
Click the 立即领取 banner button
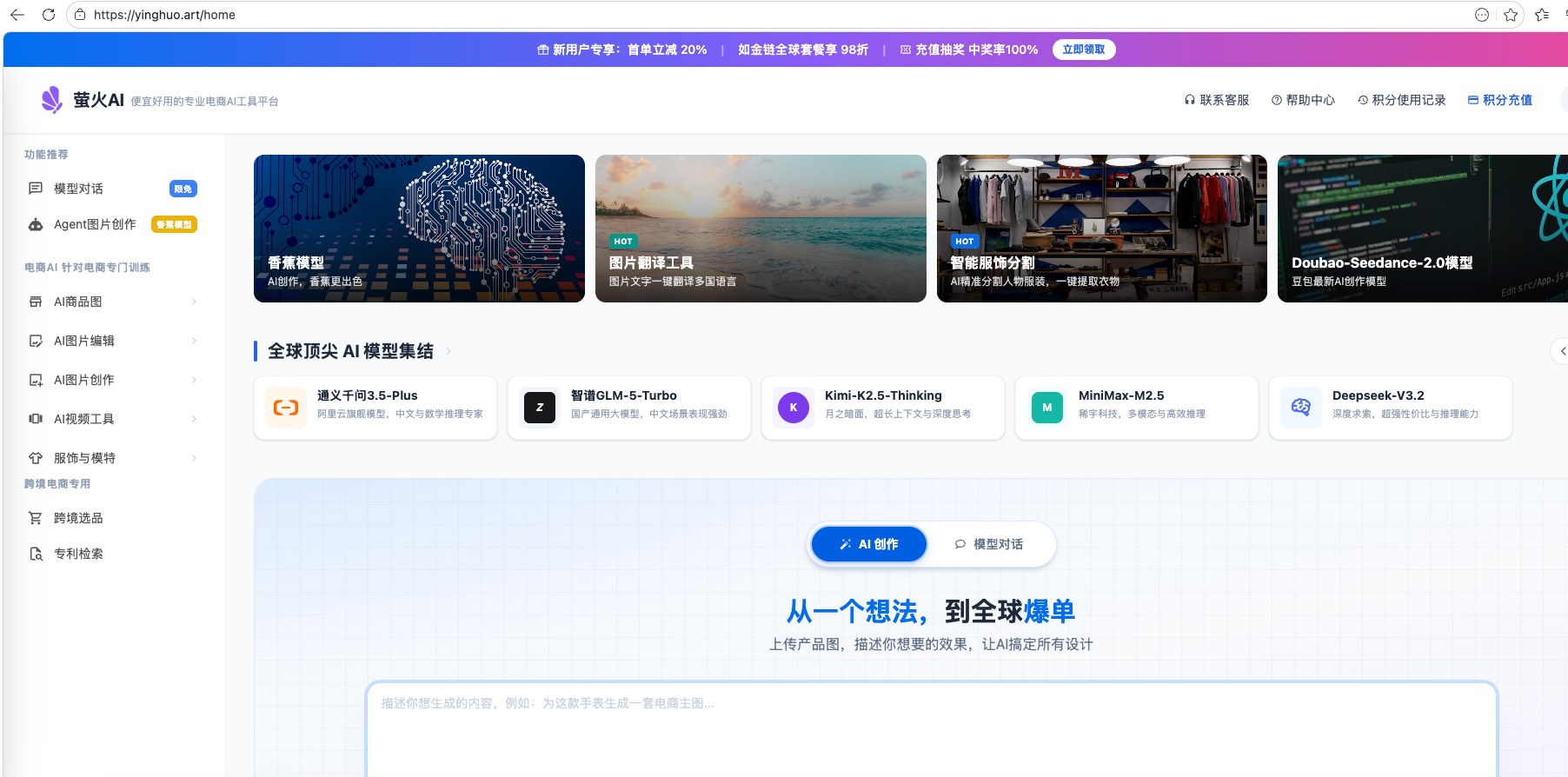[x=1083, y=50]
